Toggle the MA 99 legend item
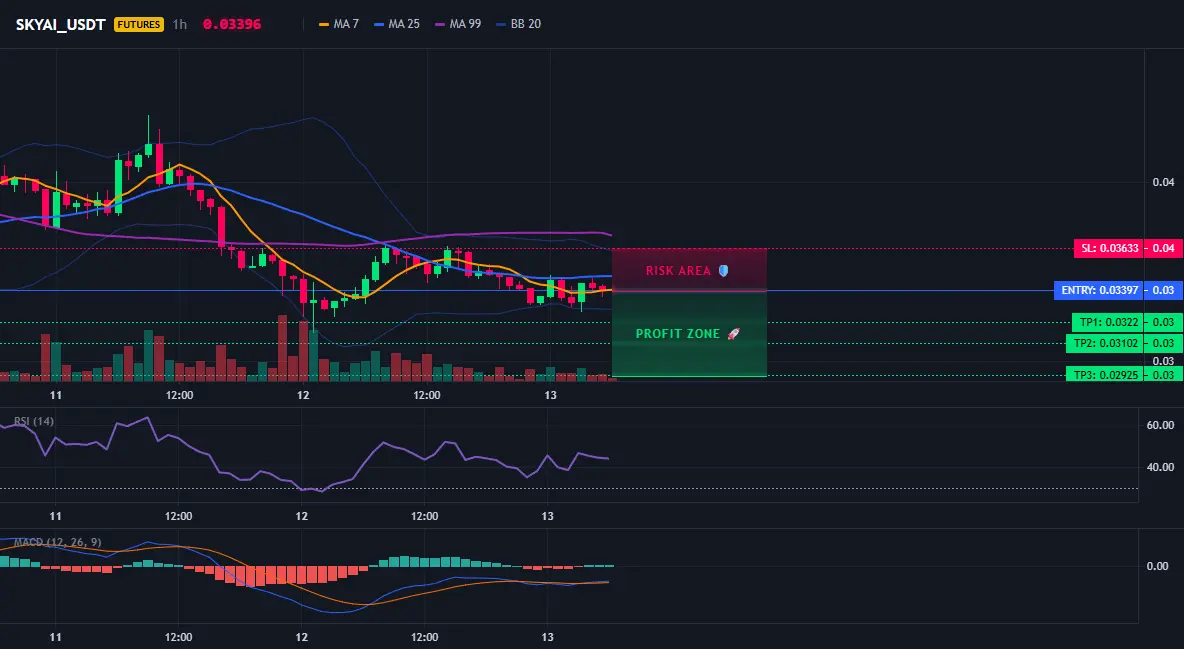Viewport: 1184px width, 649px height. [458, 24]
